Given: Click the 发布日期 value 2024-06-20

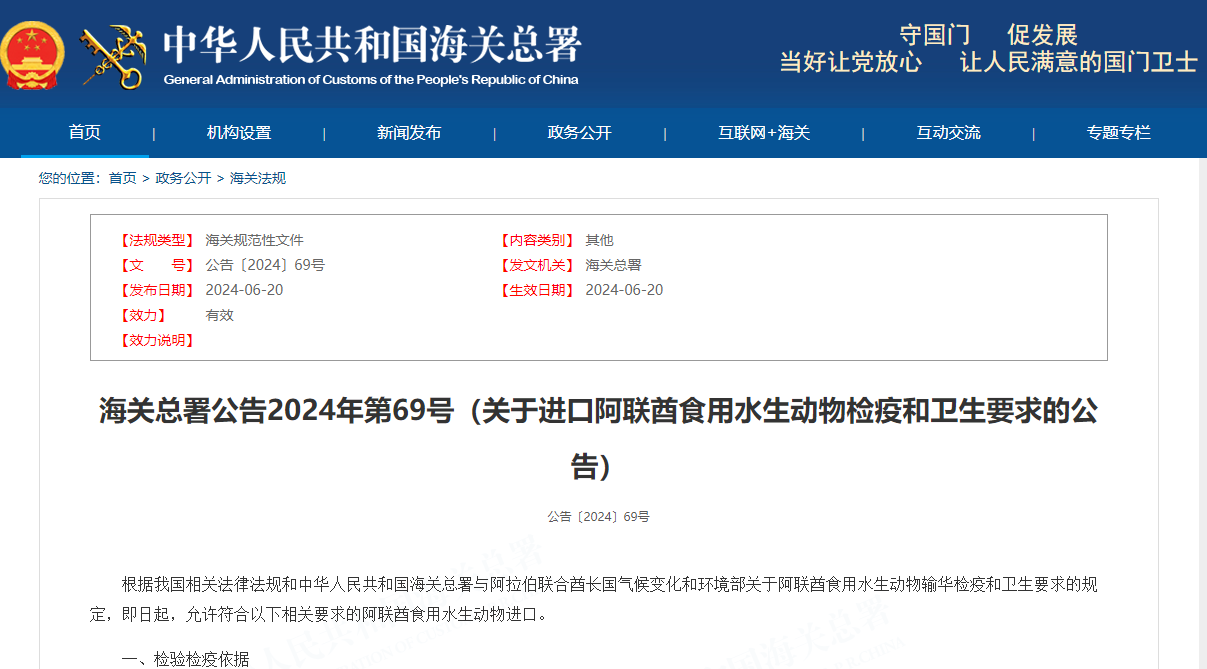Looking at the screenshot, I should click(244, 290).
